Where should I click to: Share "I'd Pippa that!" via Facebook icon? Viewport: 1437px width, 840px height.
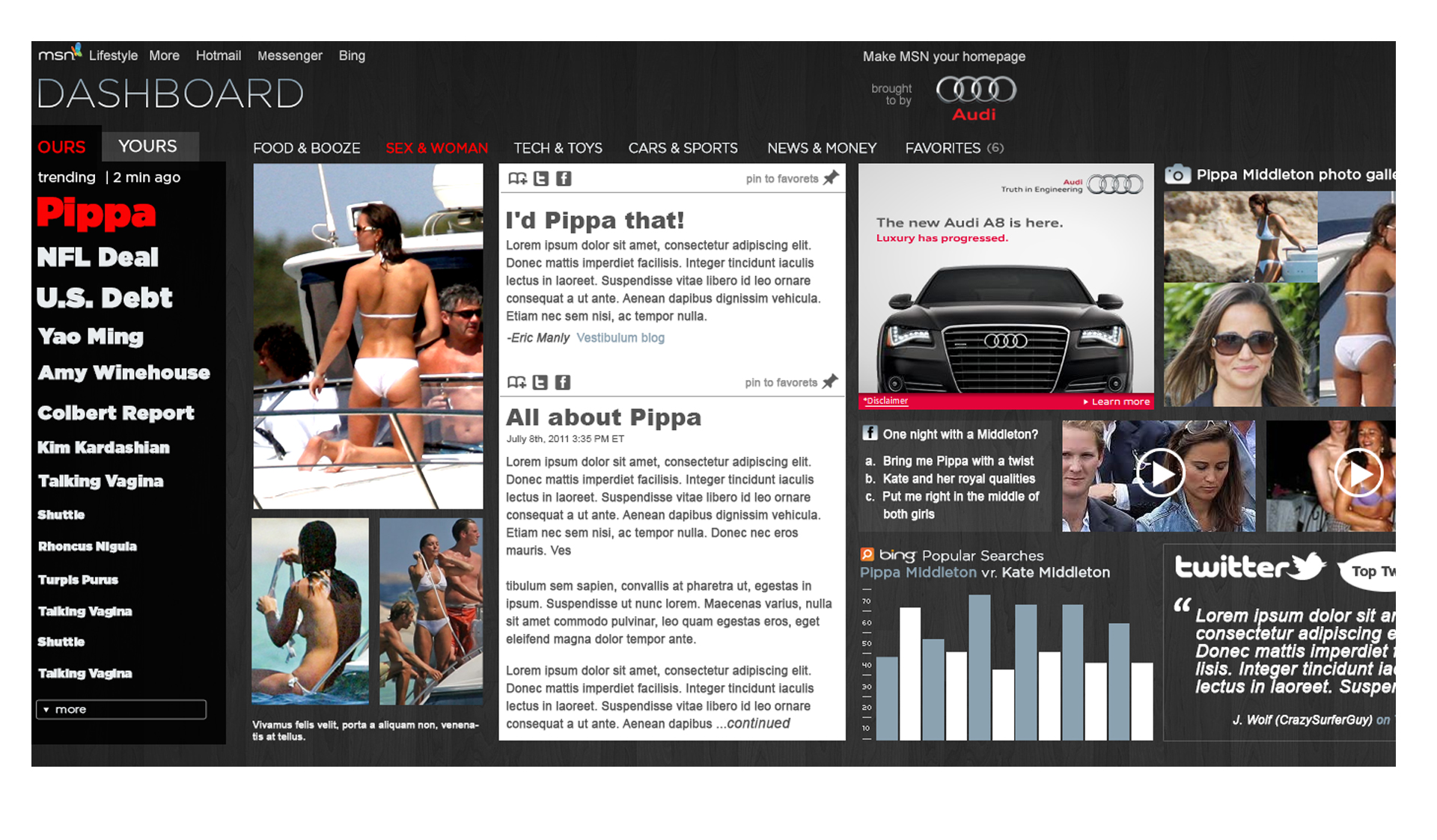pyautogui.click(x=564, y=179)
